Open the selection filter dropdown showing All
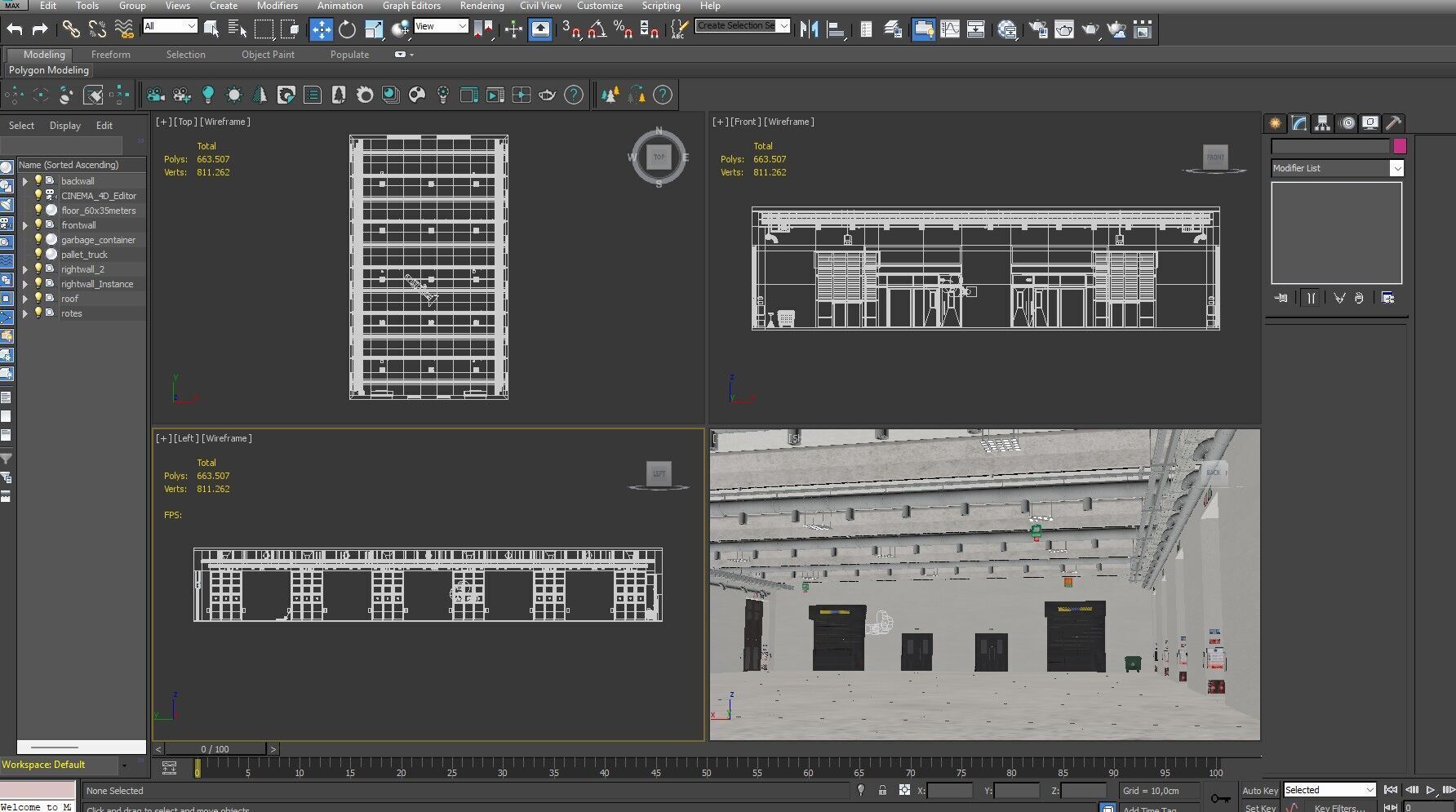This screenshot has width=1456, height=812. pos(170,26)
